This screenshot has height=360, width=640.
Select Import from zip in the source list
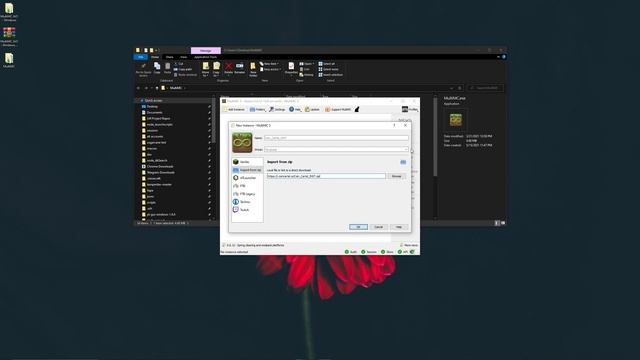[x=247, y=170]
